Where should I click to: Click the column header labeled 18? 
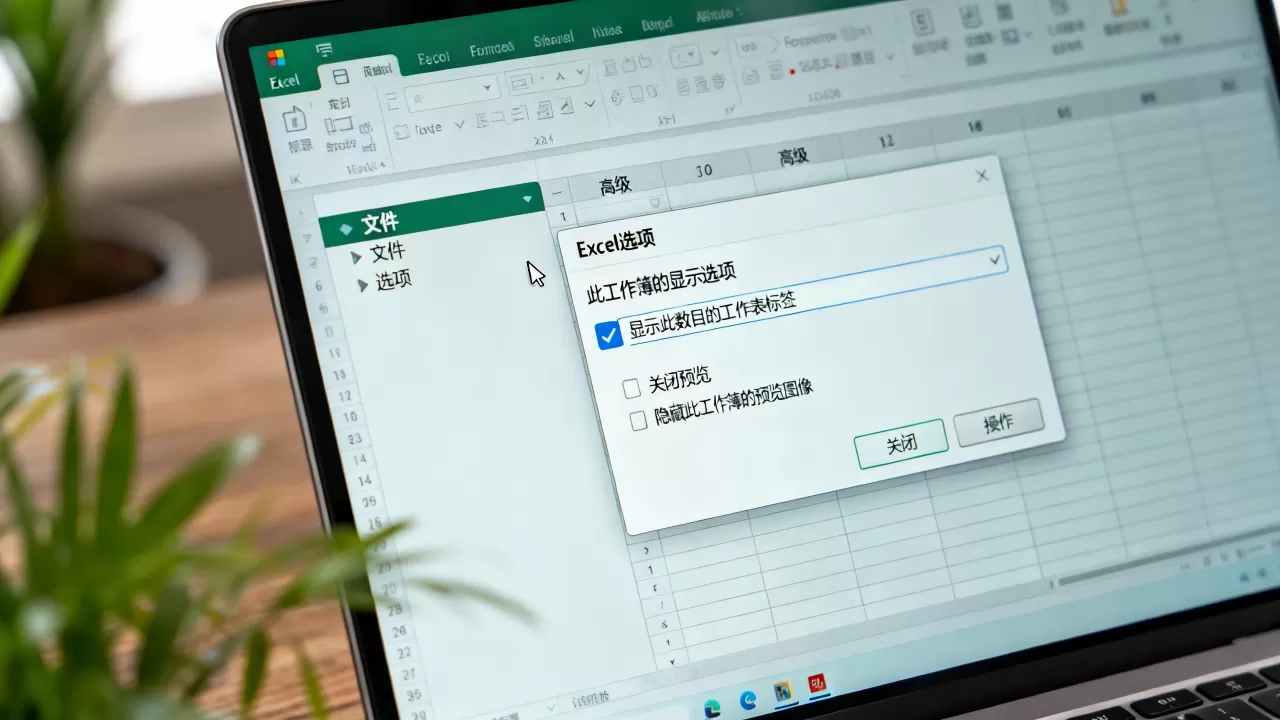pos(975,127)
